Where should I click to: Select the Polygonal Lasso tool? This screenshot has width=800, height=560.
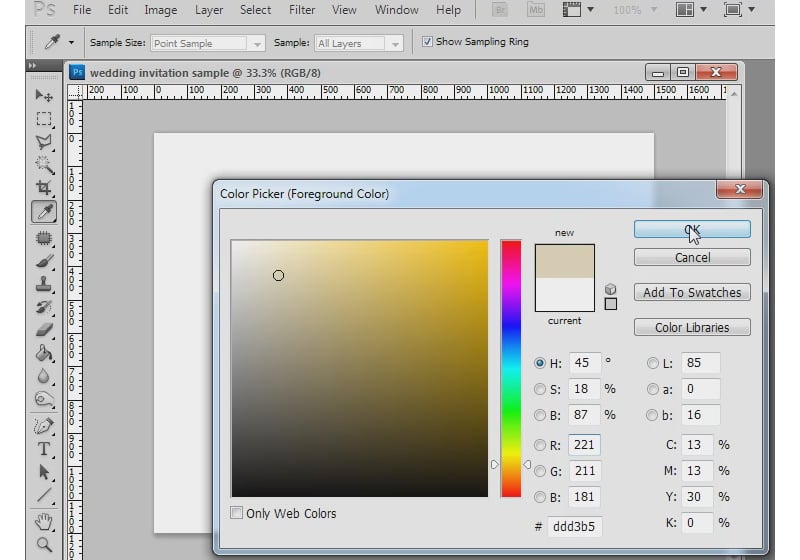click(x=44, y=142)
